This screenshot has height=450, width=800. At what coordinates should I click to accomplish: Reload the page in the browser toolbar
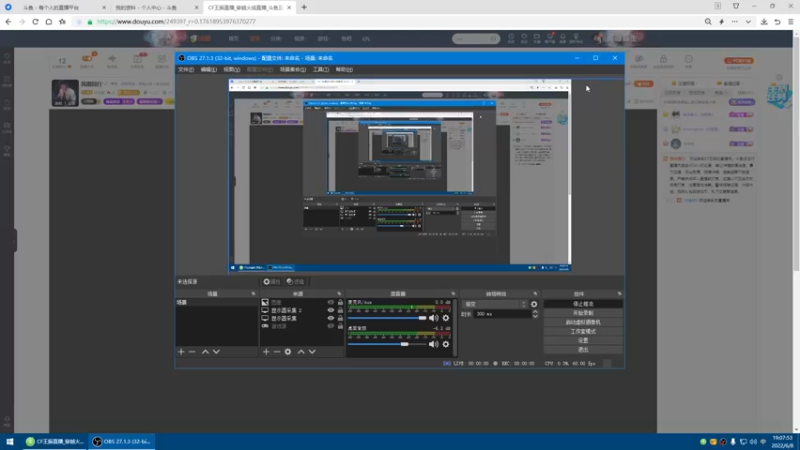pos(35,21)
